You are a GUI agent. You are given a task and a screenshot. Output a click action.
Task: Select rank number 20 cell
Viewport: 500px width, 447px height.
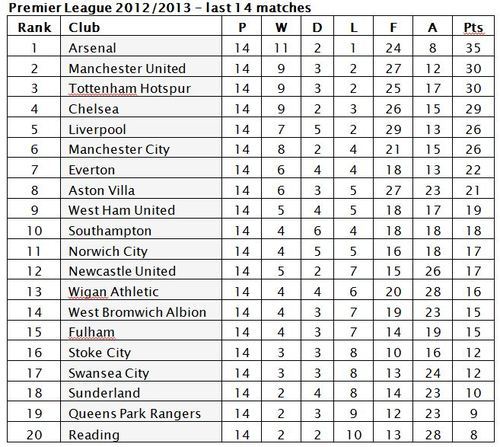pyautogui.click(x=34, y=433)
